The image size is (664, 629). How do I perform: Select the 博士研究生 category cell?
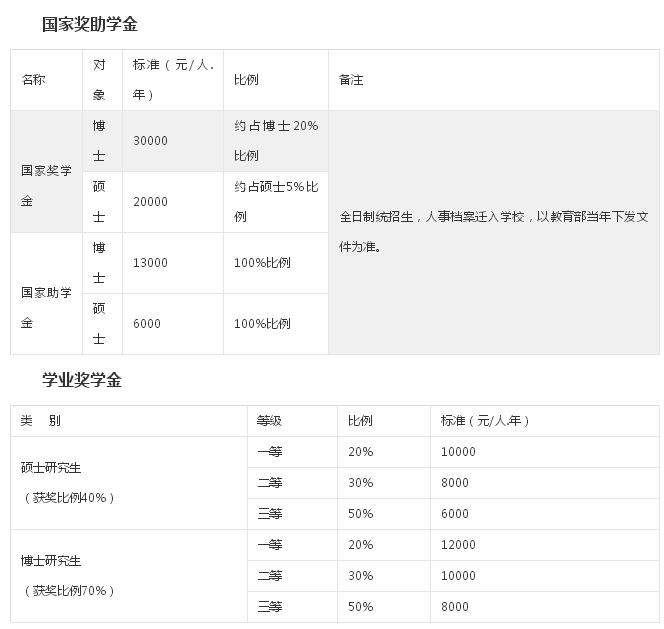pos(51,561)
